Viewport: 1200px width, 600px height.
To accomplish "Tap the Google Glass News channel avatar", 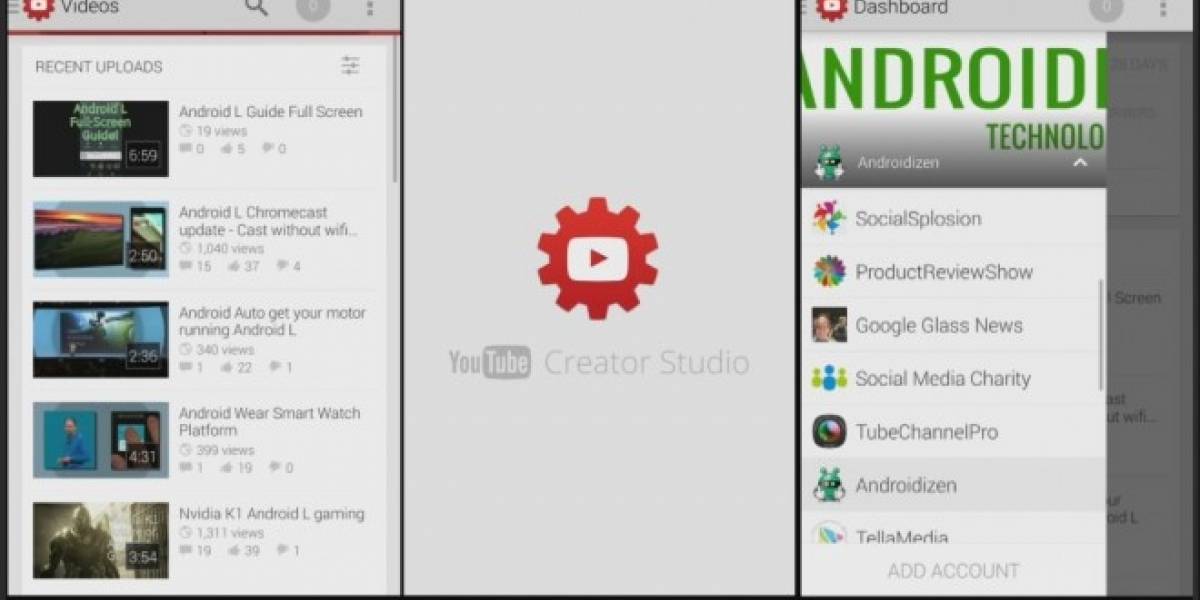I will [x=829, y=325].
